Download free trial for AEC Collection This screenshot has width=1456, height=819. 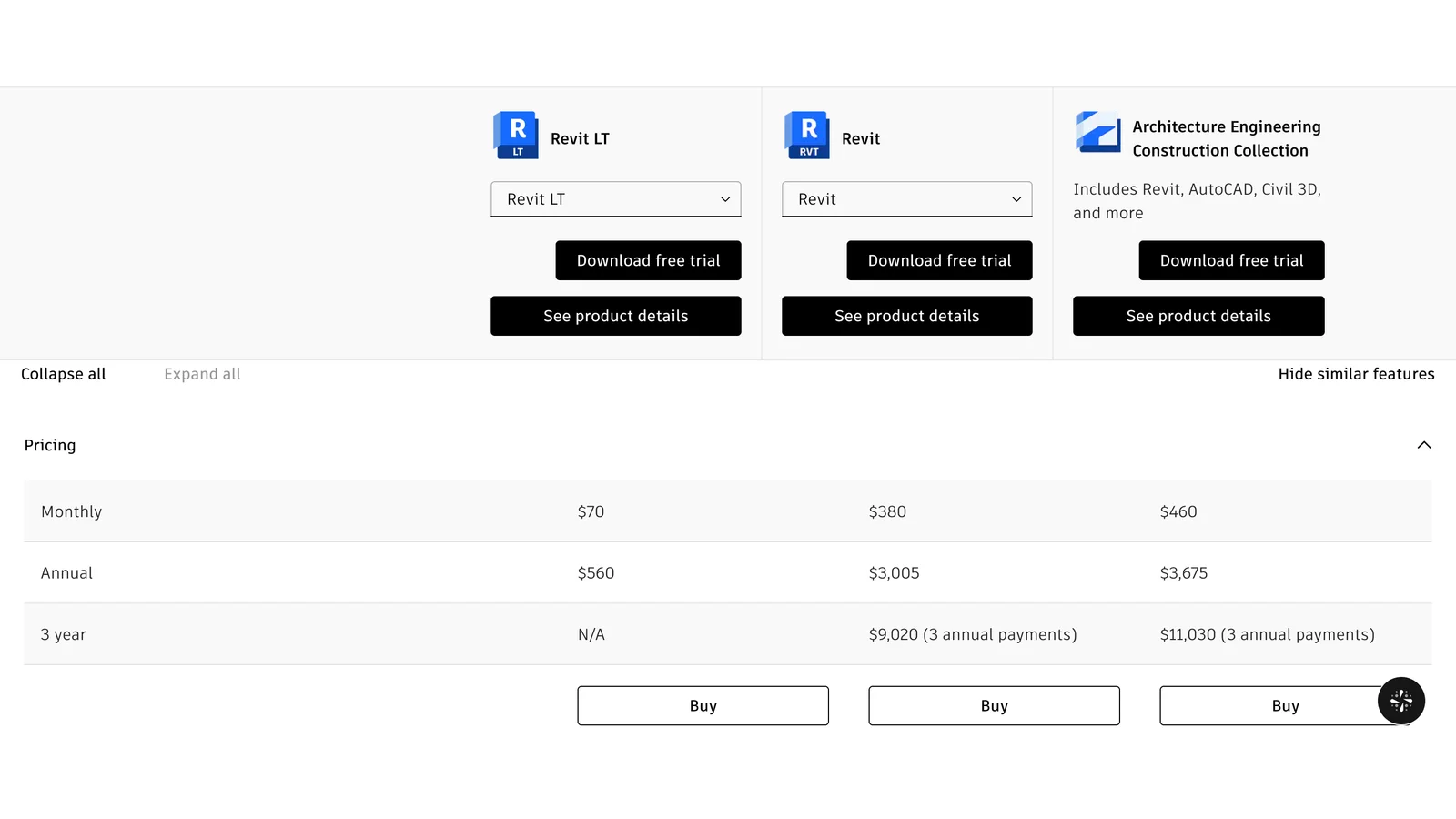1232,260
